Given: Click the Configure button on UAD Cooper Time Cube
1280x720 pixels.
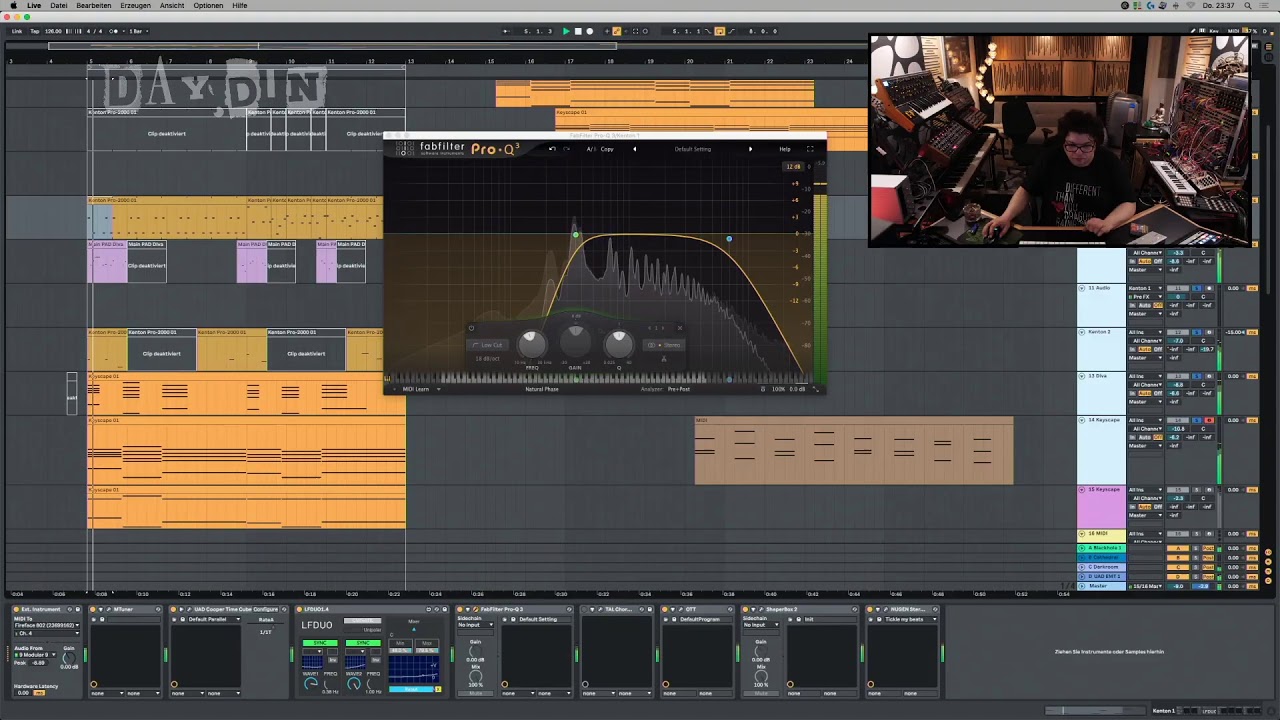Looking at the screenshot, I should click(x=266, y=609).
